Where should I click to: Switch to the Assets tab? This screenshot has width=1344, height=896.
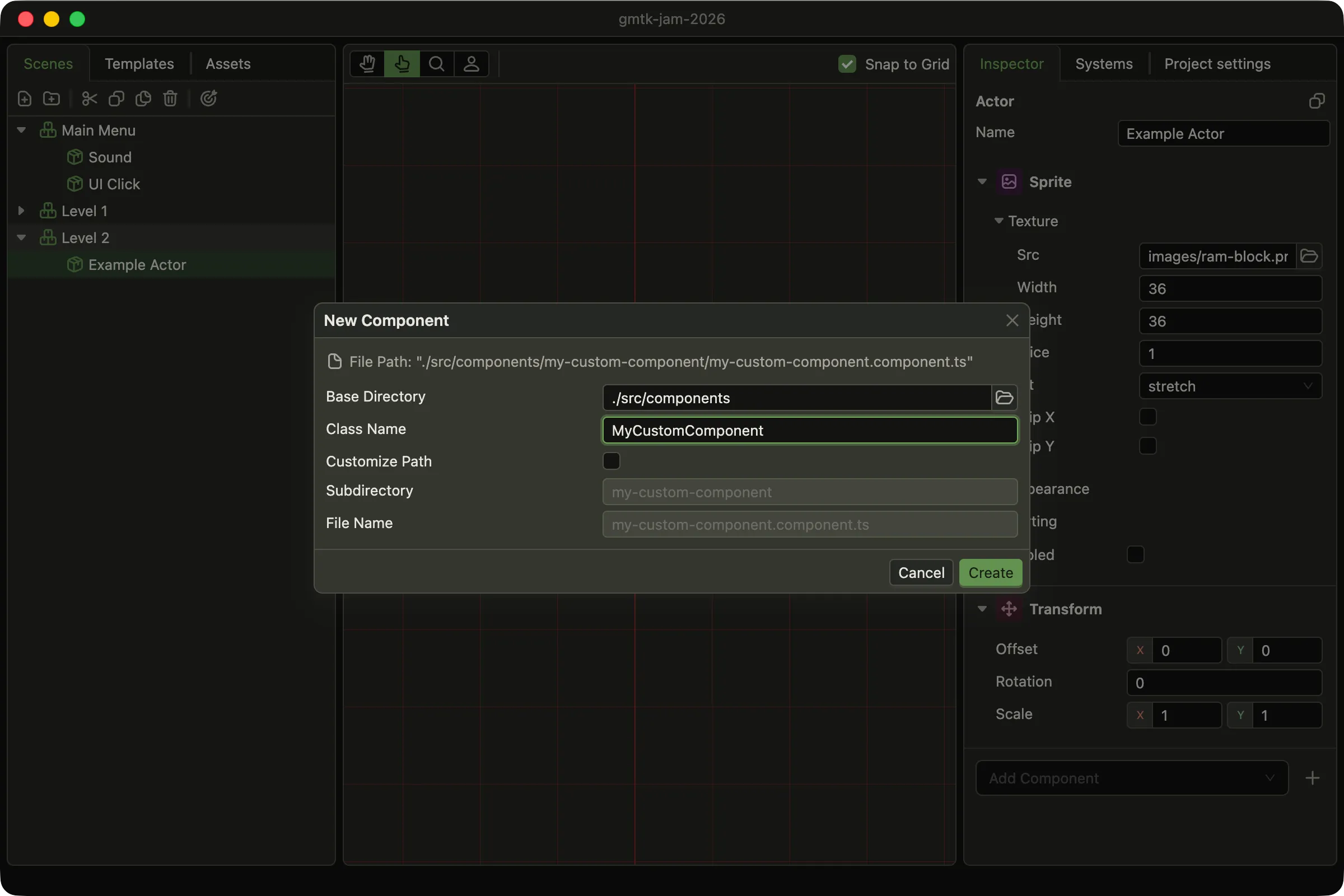[228, 63]
